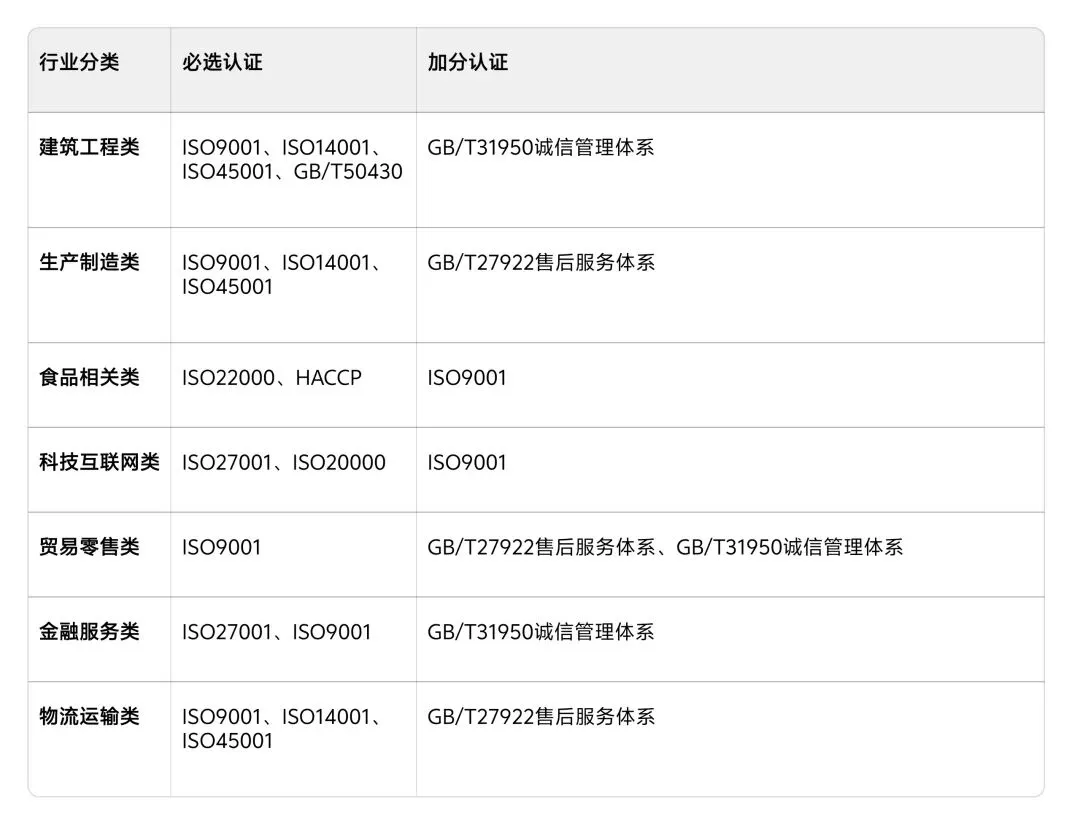This screenshot has width=1080, height=835.
Task: Click ISO9001 bonus cell for 科技互联网类
Action: (x=467, y=463)
